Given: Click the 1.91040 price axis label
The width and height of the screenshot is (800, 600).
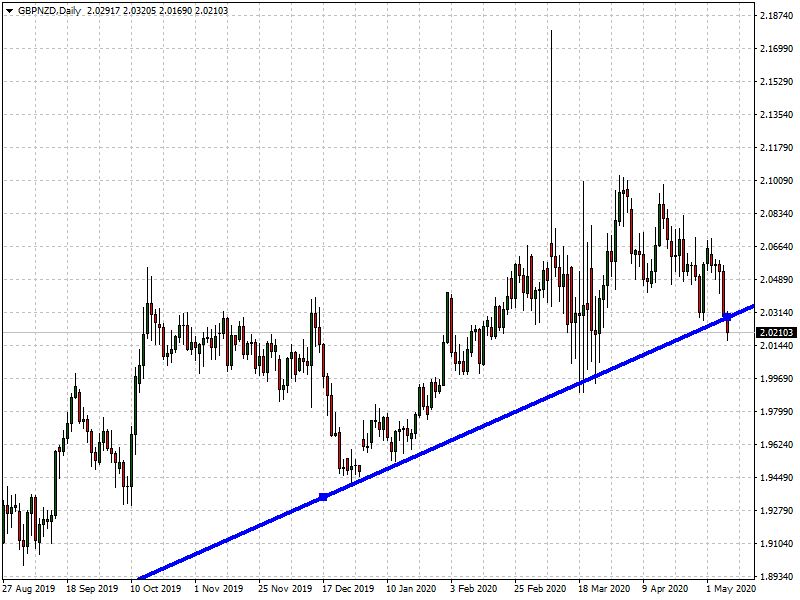Looking at the screenshot, I should tap(777, 543).
